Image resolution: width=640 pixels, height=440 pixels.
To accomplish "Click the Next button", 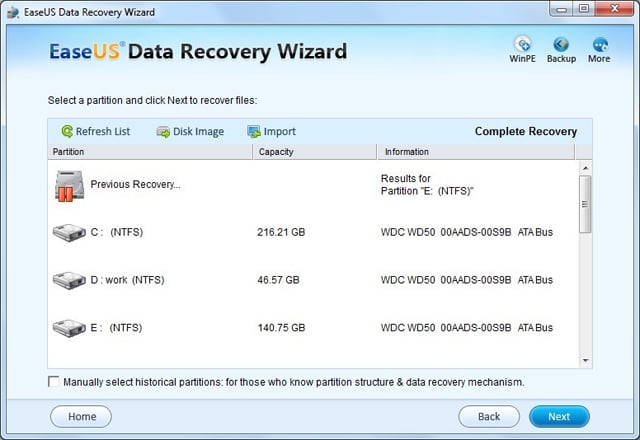I will (x=559, y=416).
